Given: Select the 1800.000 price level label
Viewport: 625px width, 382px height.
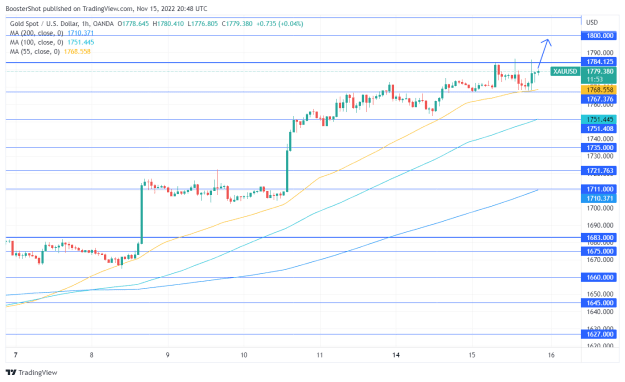Looking at the screenshot, I should 599,36.
